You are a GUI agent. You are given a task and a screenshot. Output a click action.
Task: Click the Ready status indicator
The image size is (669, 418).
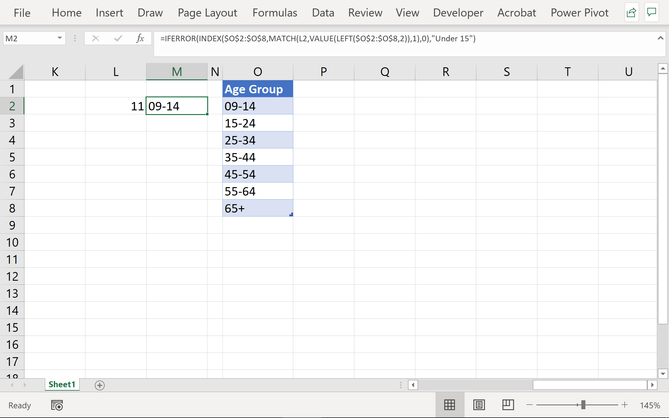(x=20, y=405)
